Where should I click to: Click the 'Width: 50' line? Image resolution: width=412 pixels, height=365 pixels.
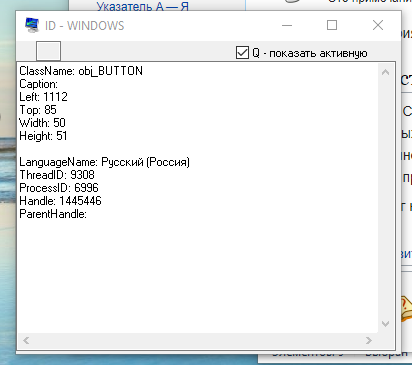42,123
